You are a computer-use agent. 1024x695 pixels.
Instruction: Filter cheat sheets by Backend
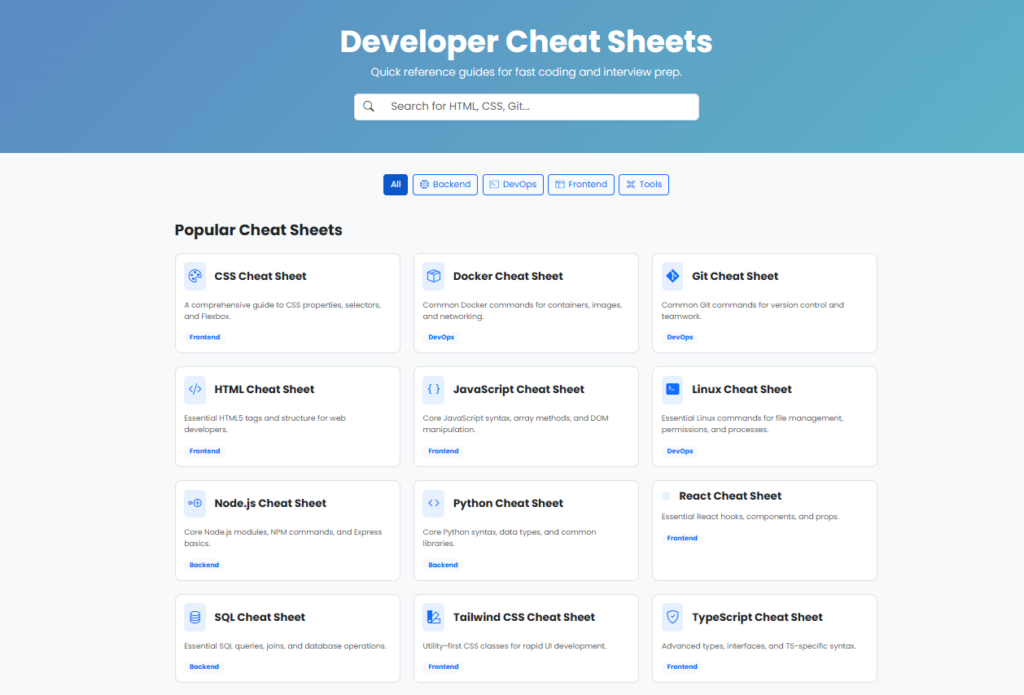(445, 185)
